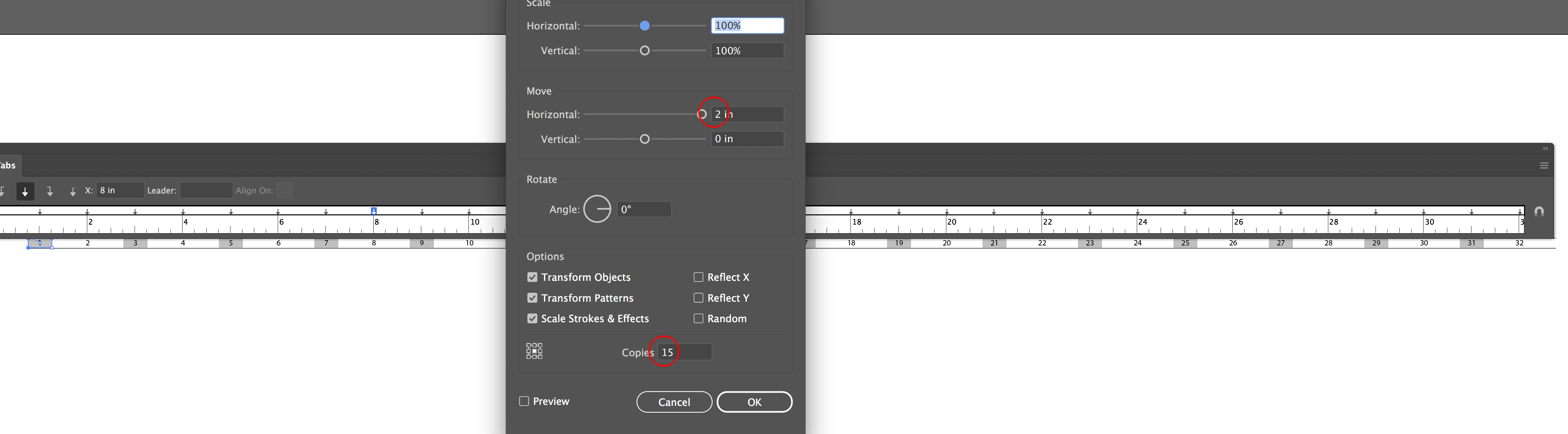
Task: Toggle the Transform Patterns checkbox
Action: coord(533,298)
